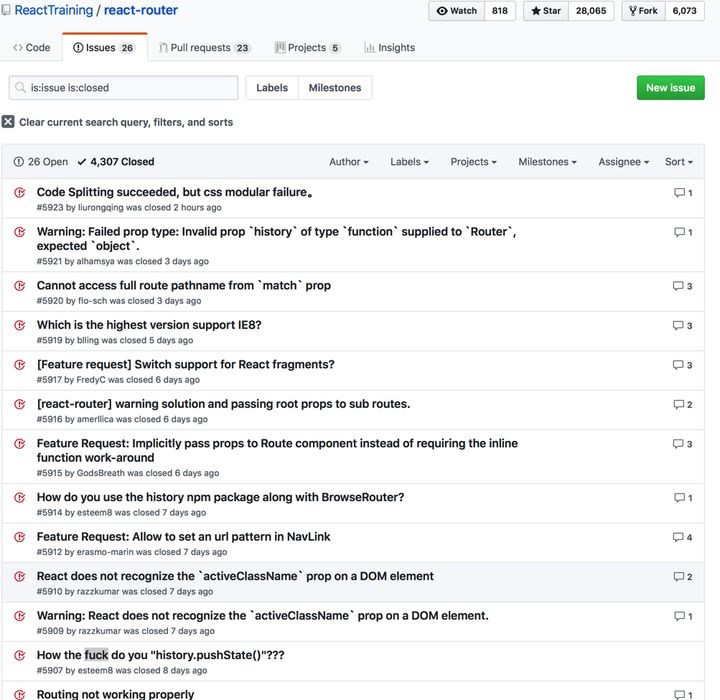Expand the Labels filter dropdown in list header
The height and width of the screenshot is (700, 720).
pos(409,162)
